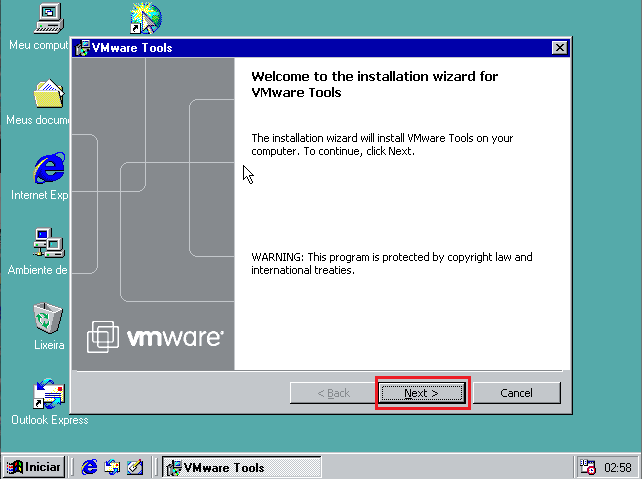Image resolution: width=642 pixels, height=479 pixels.
Task: Cancel the VMware Tools installation
Action: [x=516, y=393]
